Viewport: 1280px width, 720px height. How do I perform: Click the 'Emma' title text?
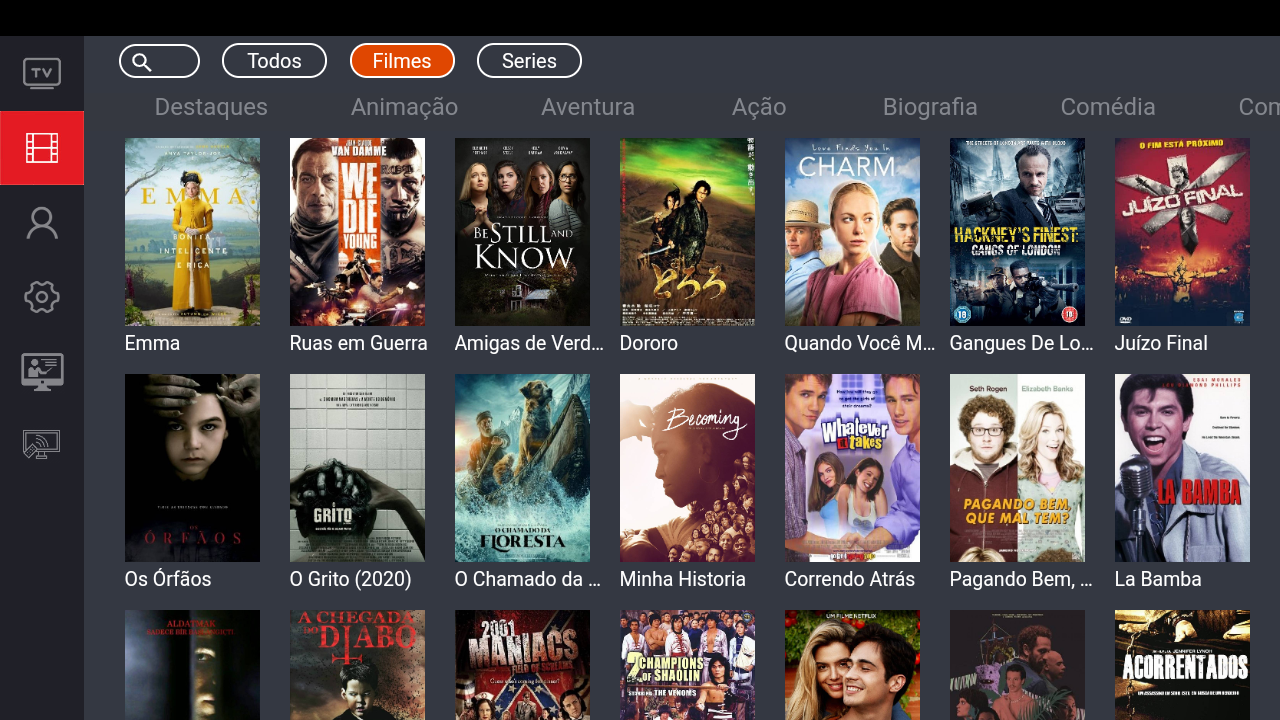[152, 343]
